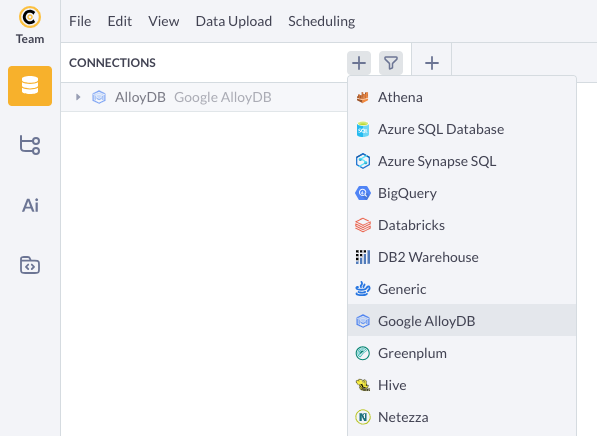
Task: Click the add connection plus button
Action: pos(359,63)
